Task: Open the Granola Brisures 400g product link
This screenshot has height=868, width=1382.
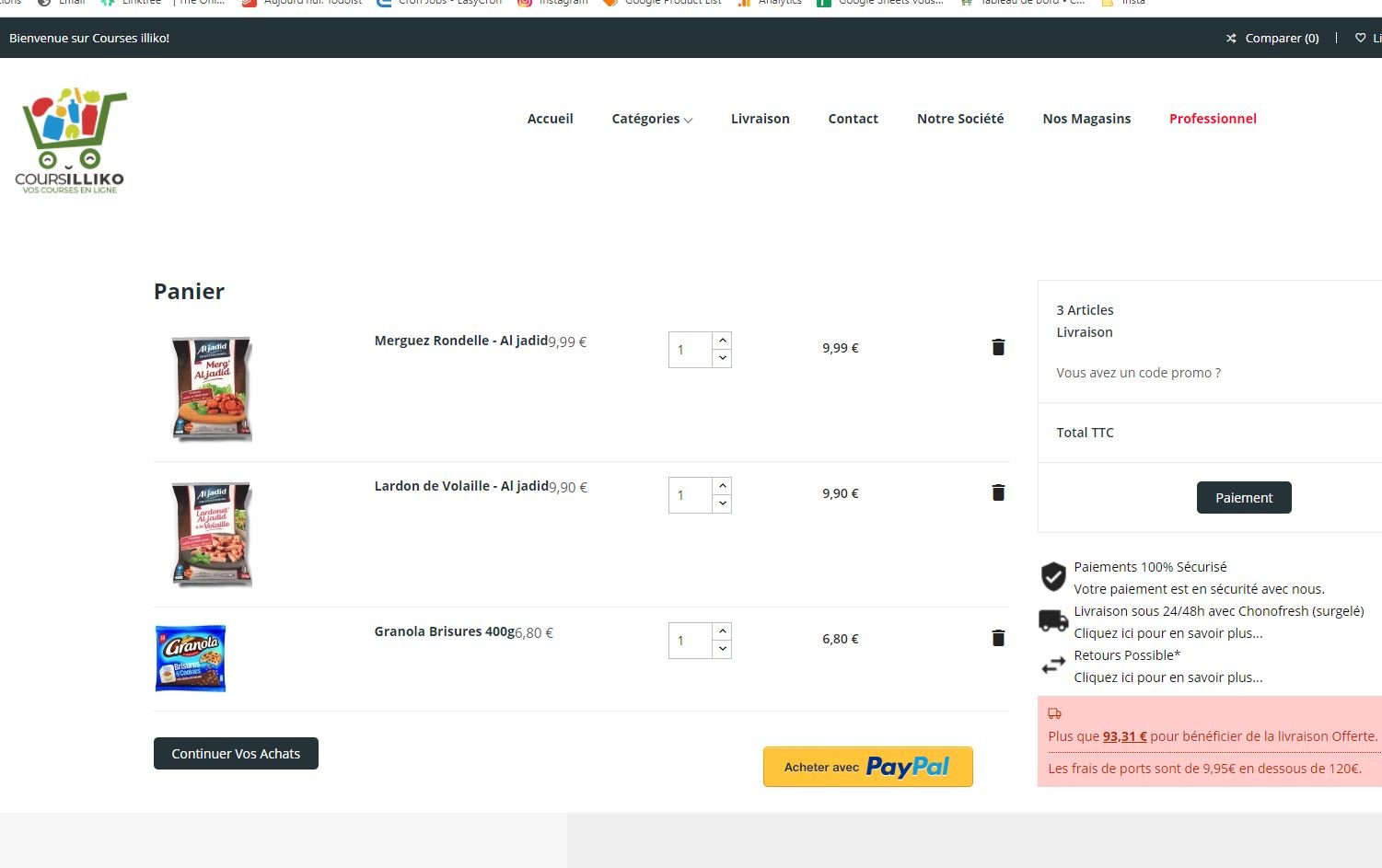Action: click(445, 631)
